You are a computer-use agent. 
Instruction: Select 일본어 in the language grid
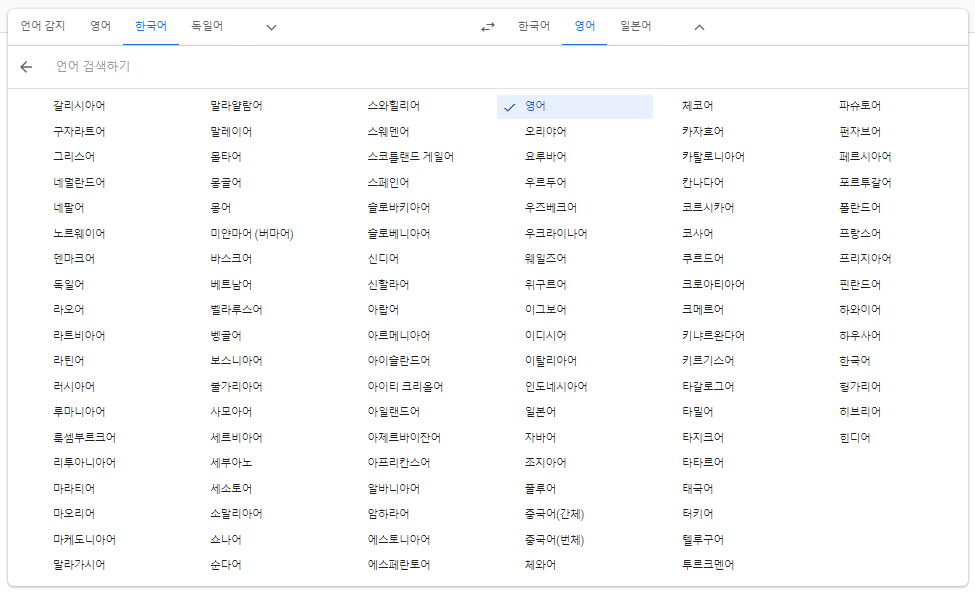pos(540,412)
